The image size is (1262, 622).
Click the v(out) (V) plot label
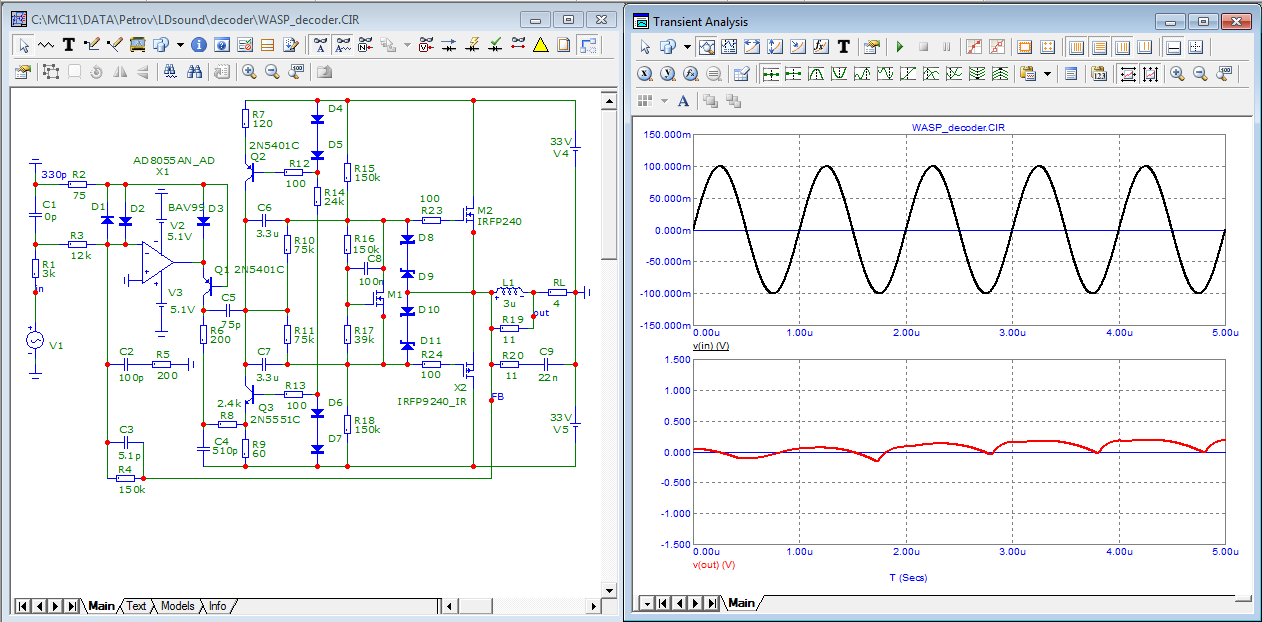[x=714, y=565]
